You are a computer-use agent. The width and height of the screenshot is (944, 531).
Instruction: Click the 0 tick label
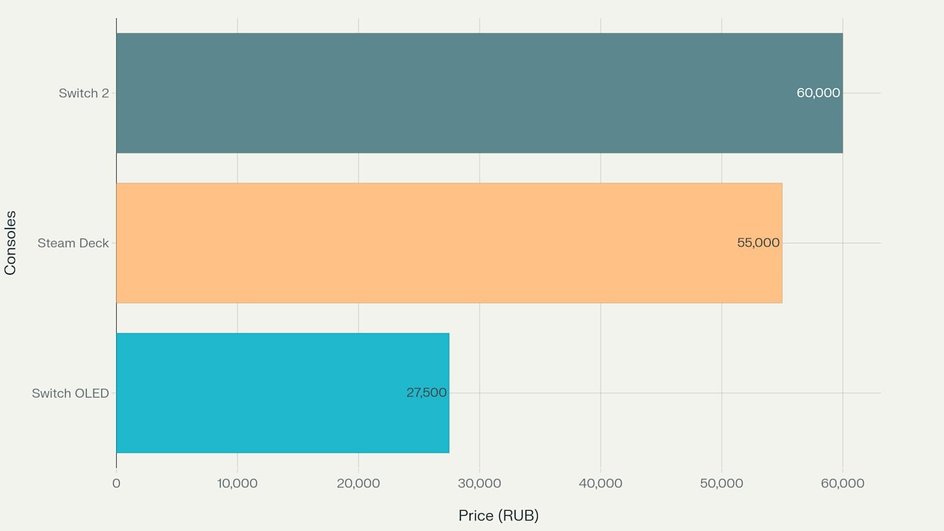pyautogui.click(x=116, y=483)
